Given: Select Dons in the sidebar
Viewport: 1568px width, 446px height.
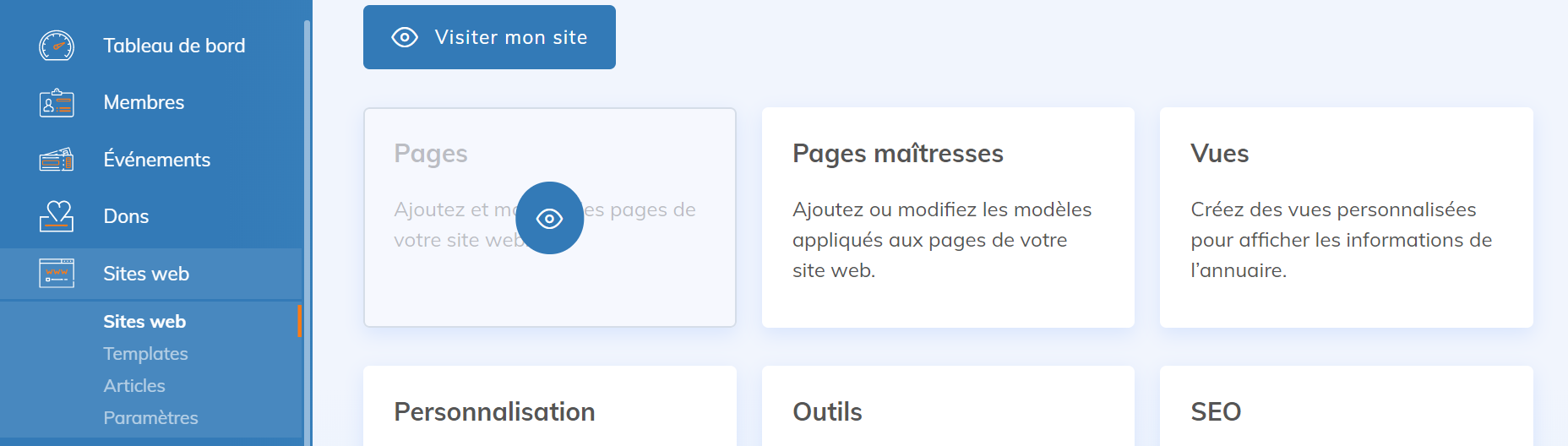Looking at the screenshot, I should point(126,216).
